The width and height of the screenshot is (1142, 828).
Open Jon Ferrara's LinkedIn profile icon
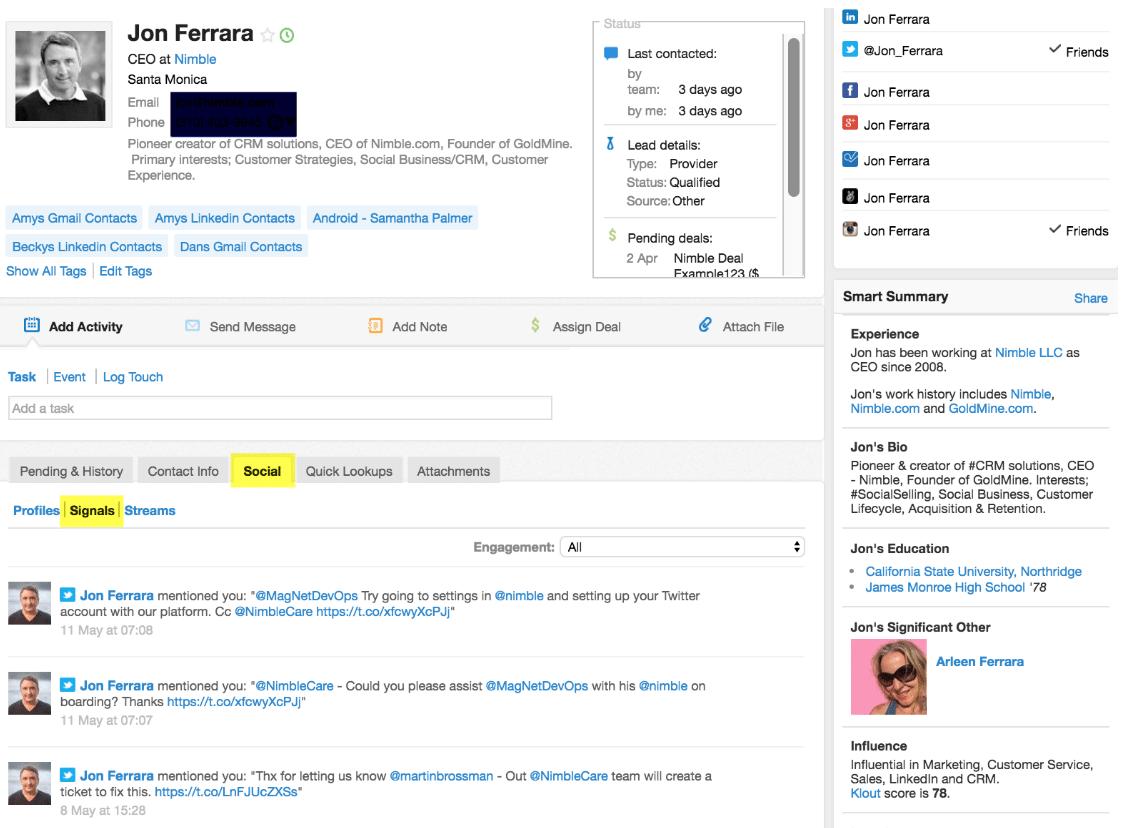tap(850, 18)
